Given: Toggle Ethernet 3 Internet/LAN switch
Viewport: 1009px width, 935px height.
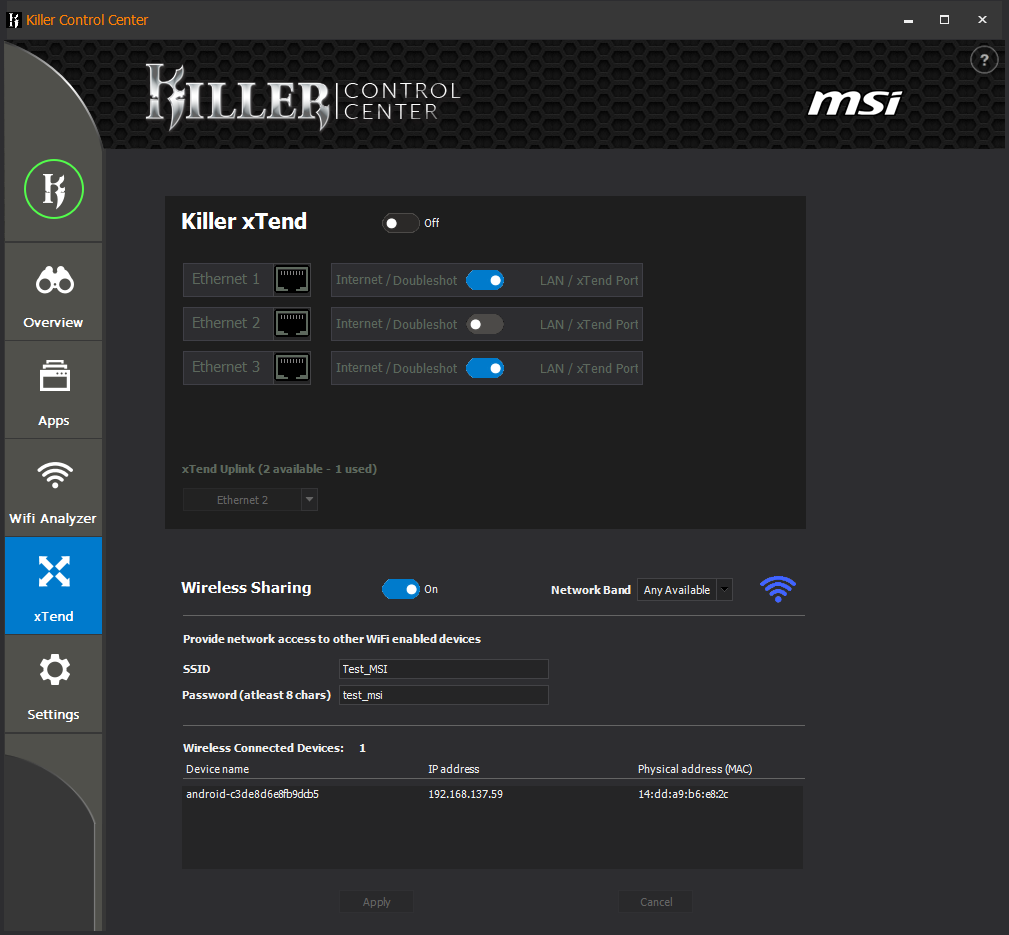Looking at the screenshot, I should 485,368.
